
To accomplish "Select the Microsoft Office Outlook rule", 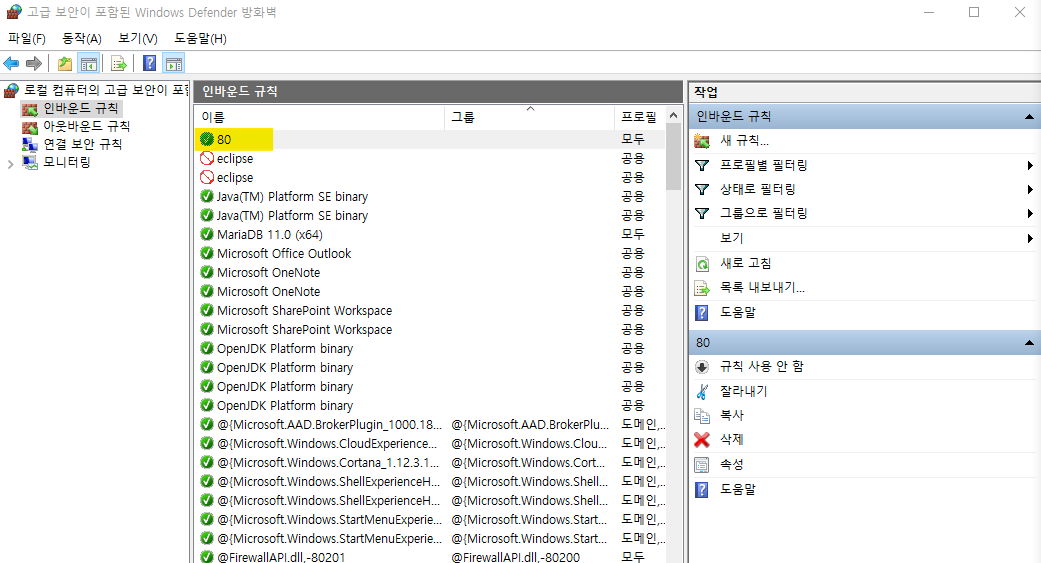I will tap(284, 254).
